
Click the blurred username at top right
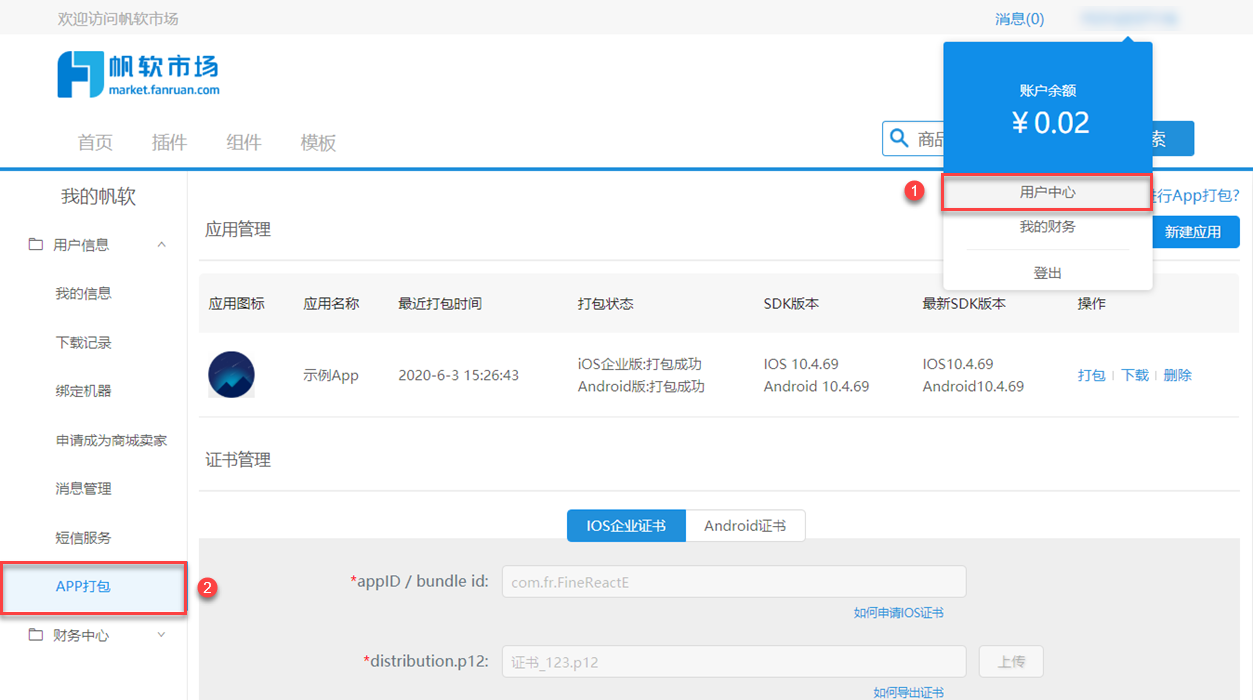[x=1129, y=19]
